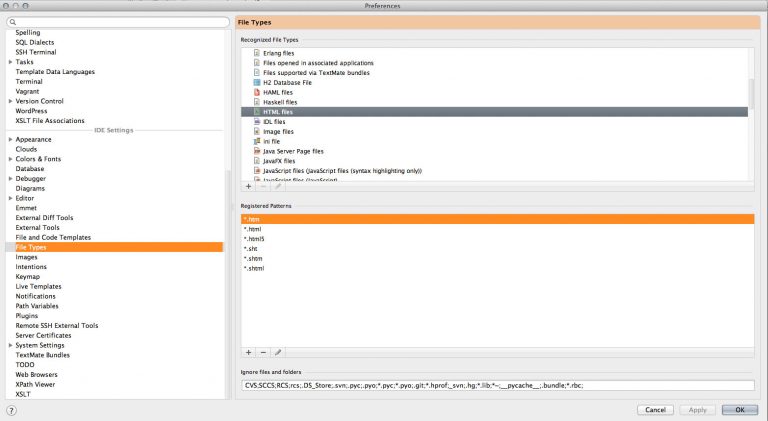Confirm preferences with the OK button
768x421 pixels.
[x=740, y=410]
